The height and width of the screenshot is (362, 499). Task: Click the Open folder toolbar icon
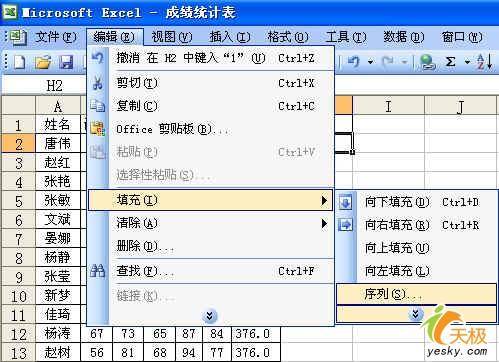(43, 62)
